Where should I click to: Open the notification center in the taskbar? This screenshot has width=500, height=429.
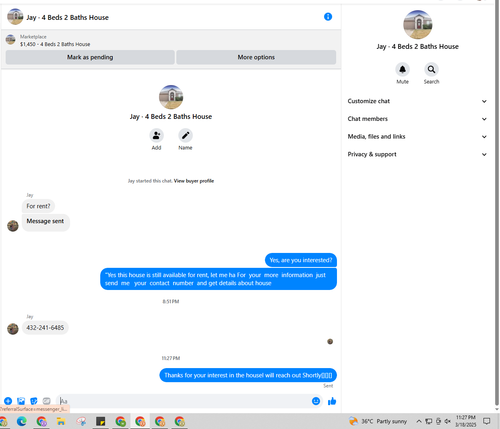[x=487, y=421]
